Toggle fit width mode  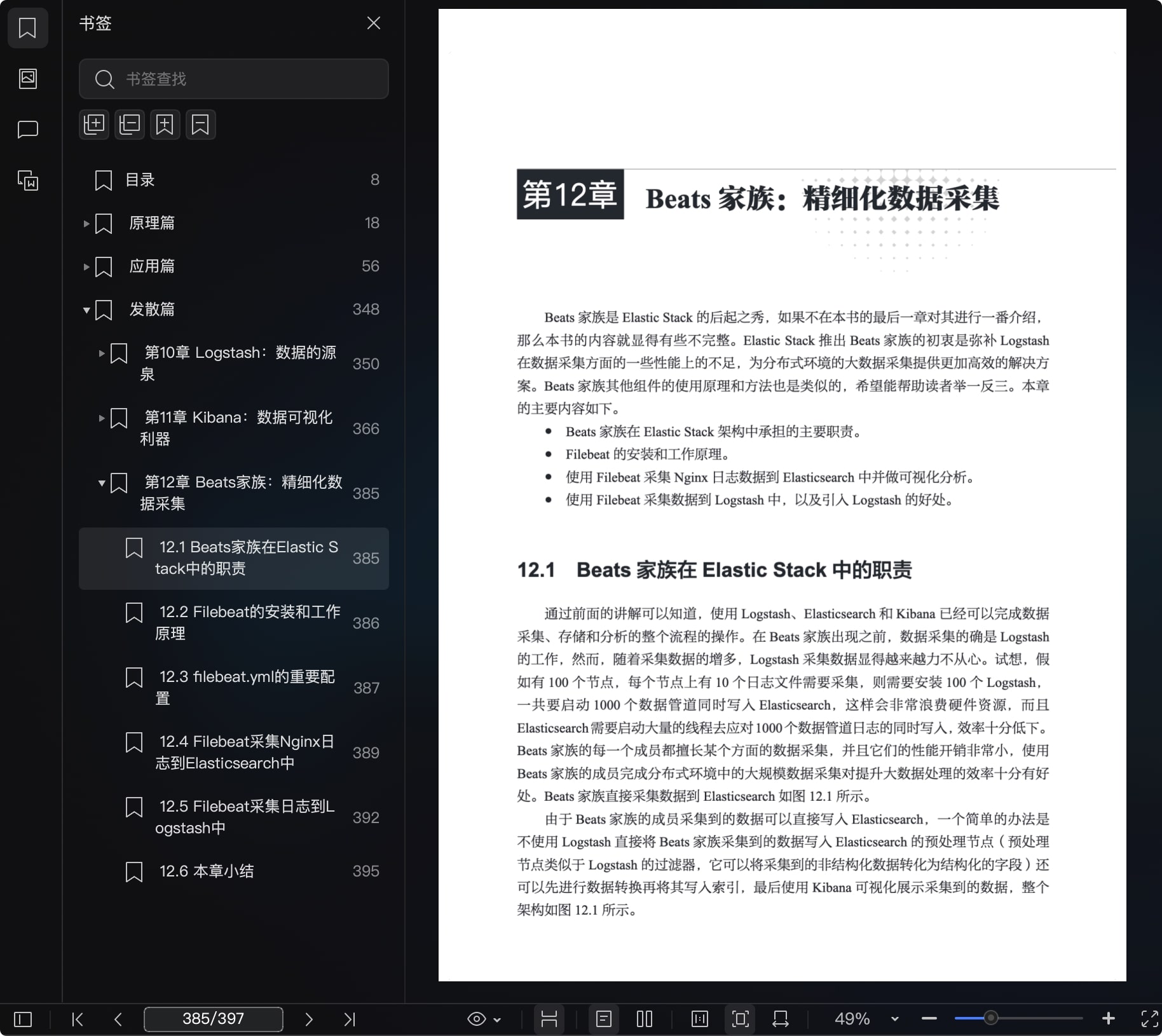coord(781,1019)
